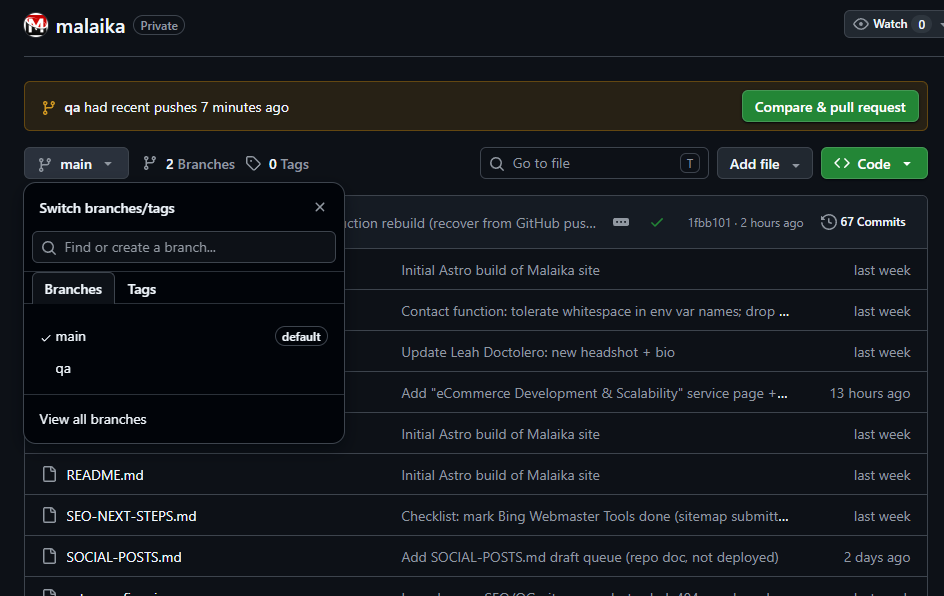Open the green Code dropdown

tap(874, 163)
